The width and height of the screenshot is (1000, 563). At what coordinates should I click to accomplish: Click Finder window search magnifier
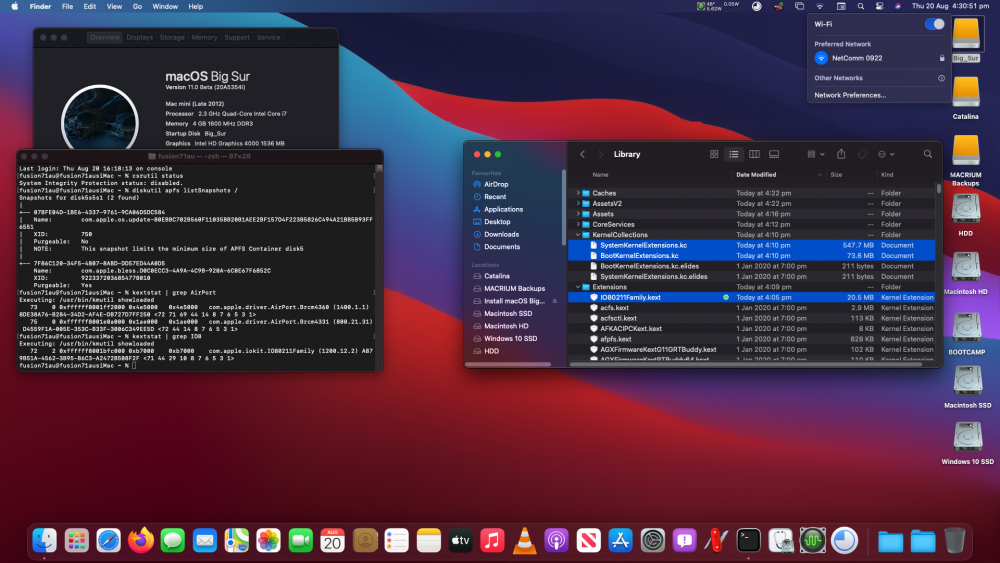[927, 154]
